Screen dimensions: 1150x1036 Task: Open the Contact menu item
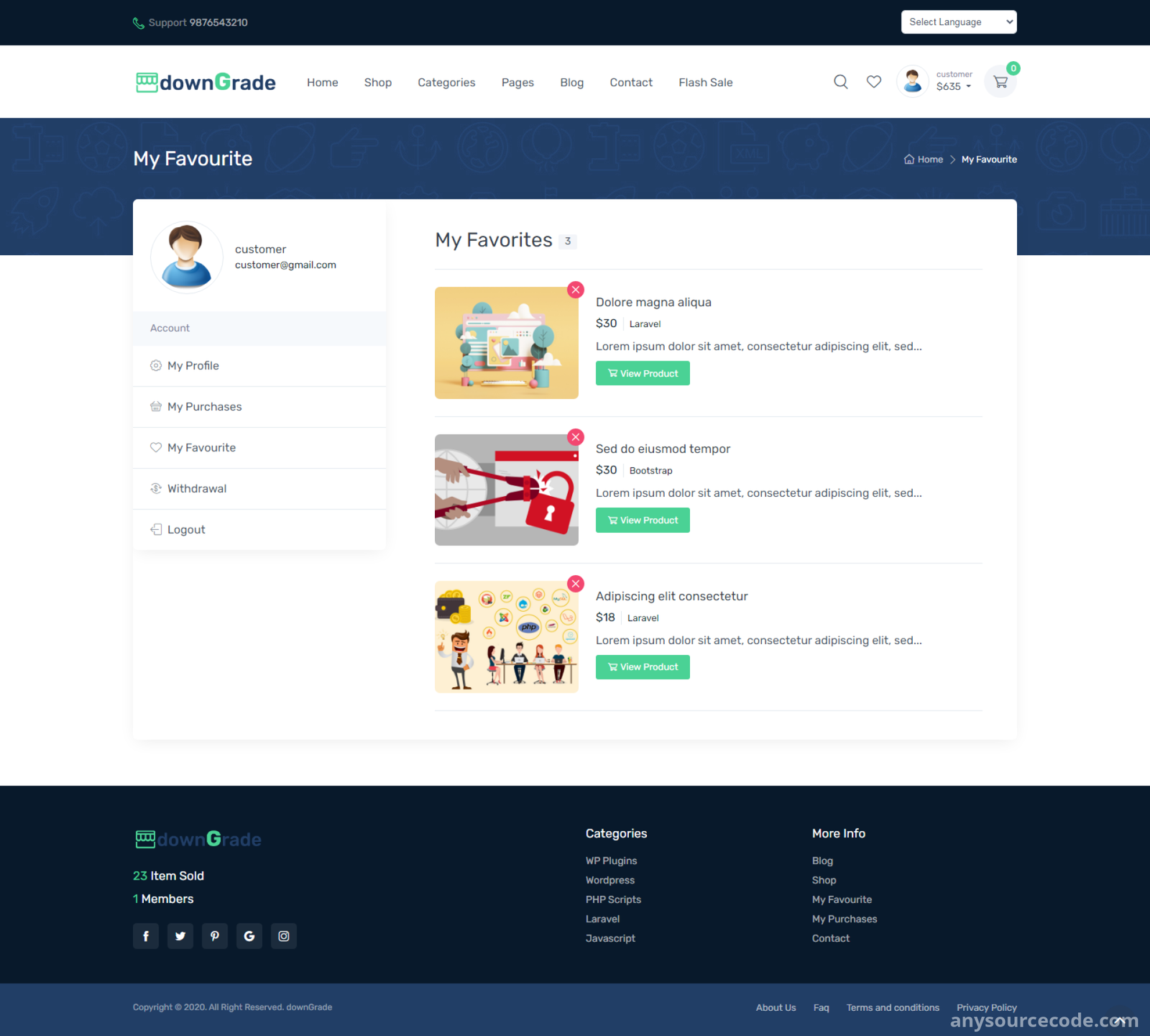[631, 83]
